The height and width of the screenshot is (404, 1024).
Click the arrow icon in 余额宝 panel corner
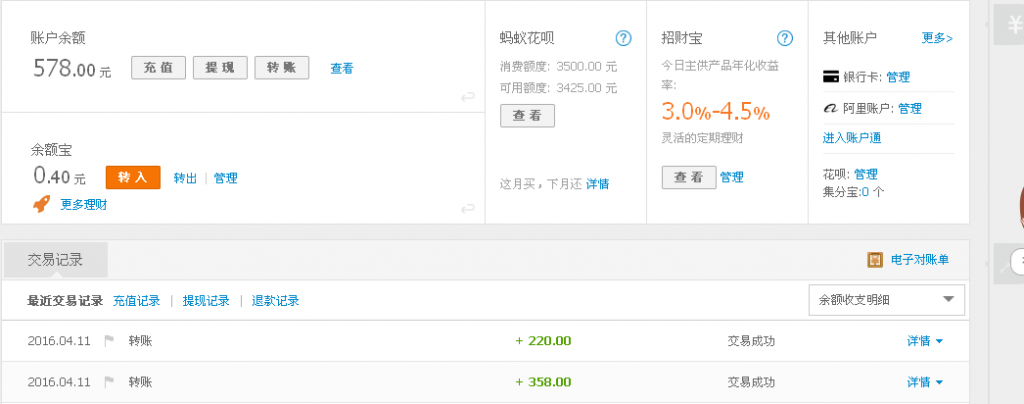point(467,208)
